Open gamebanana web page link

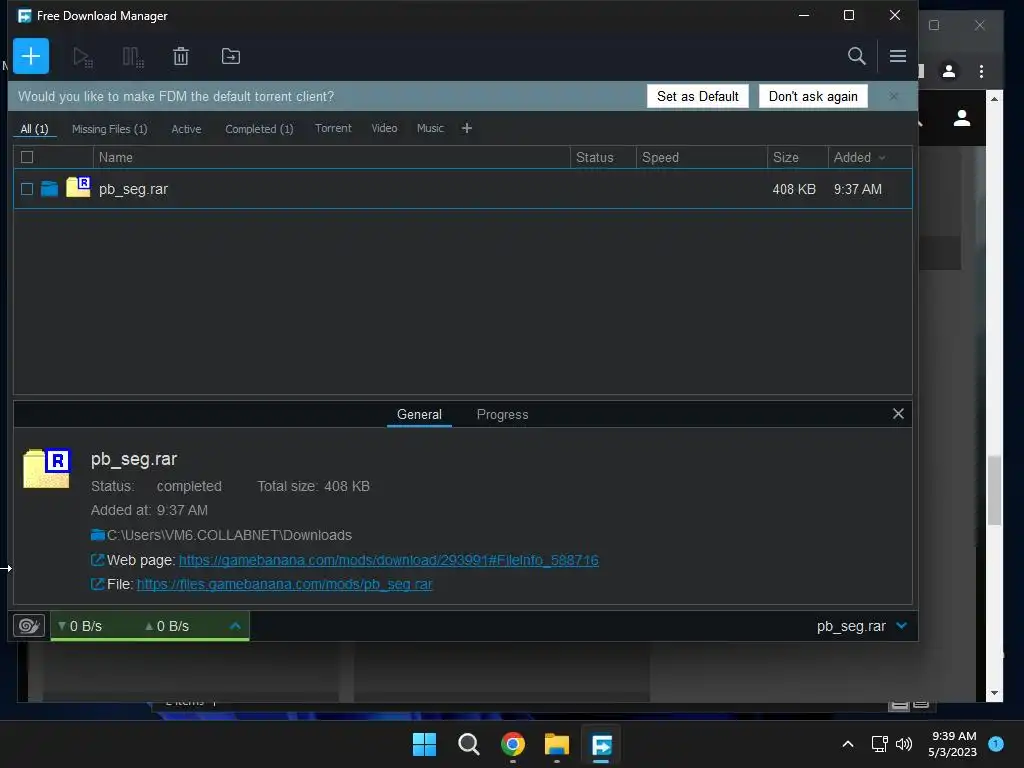[x=389, y=560]
